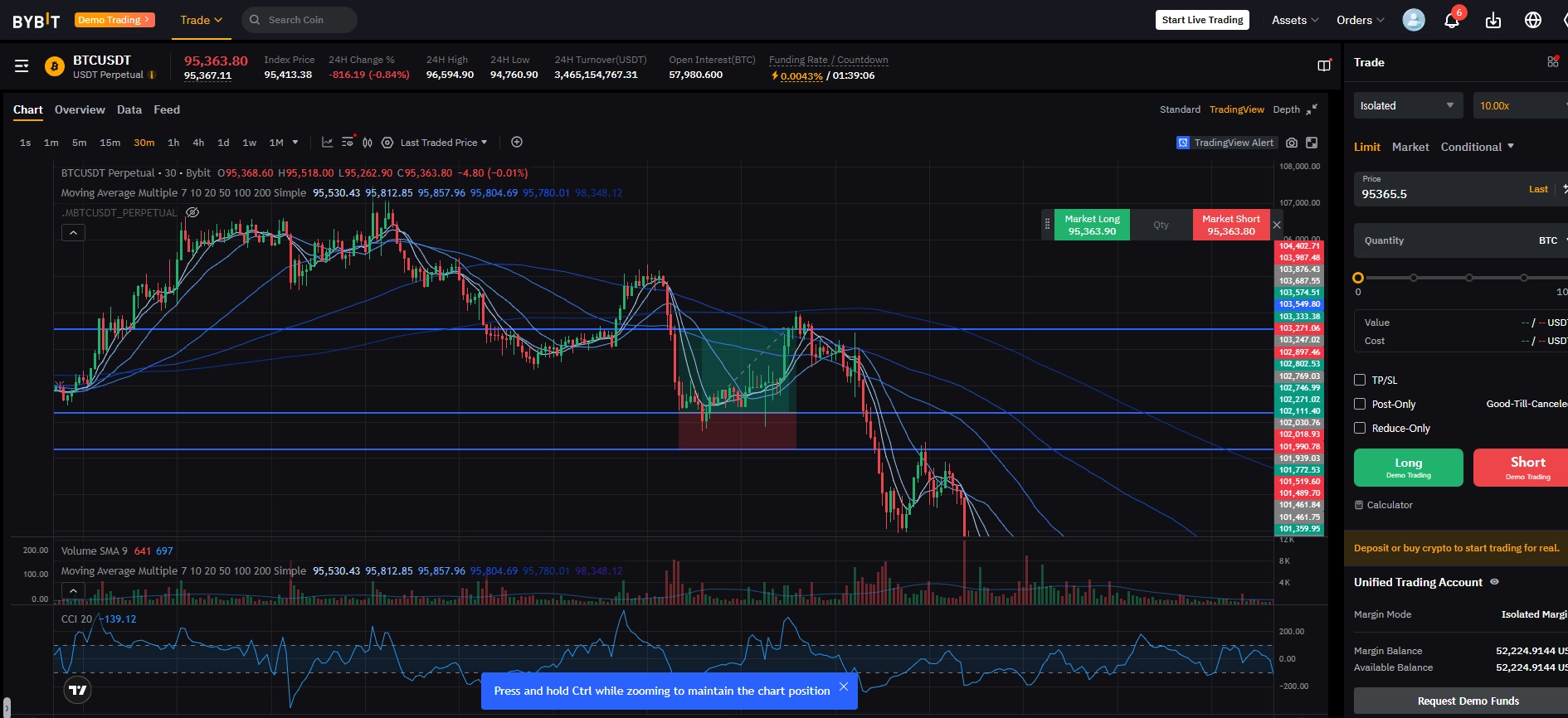
Task: Open chart settings hexagon icon
Action: pos(387,143)
